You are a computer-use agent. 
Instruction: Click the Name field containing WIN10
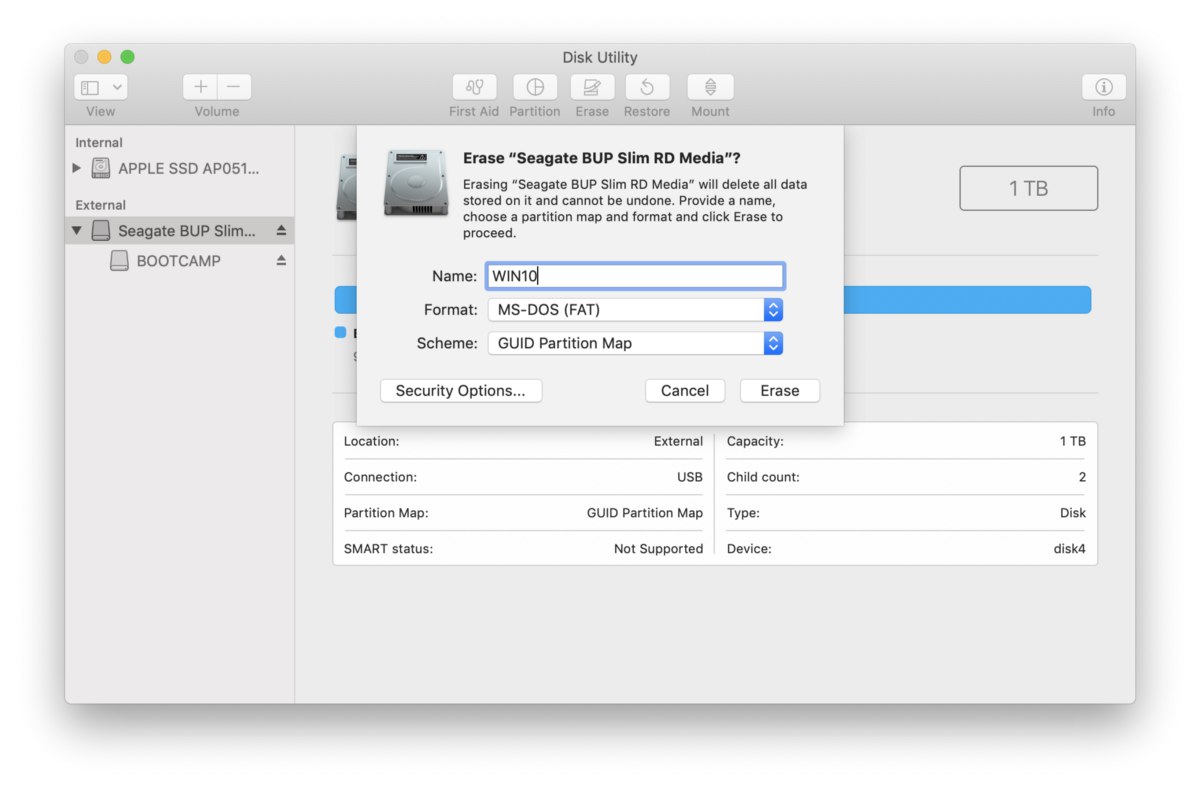[635, 276]
